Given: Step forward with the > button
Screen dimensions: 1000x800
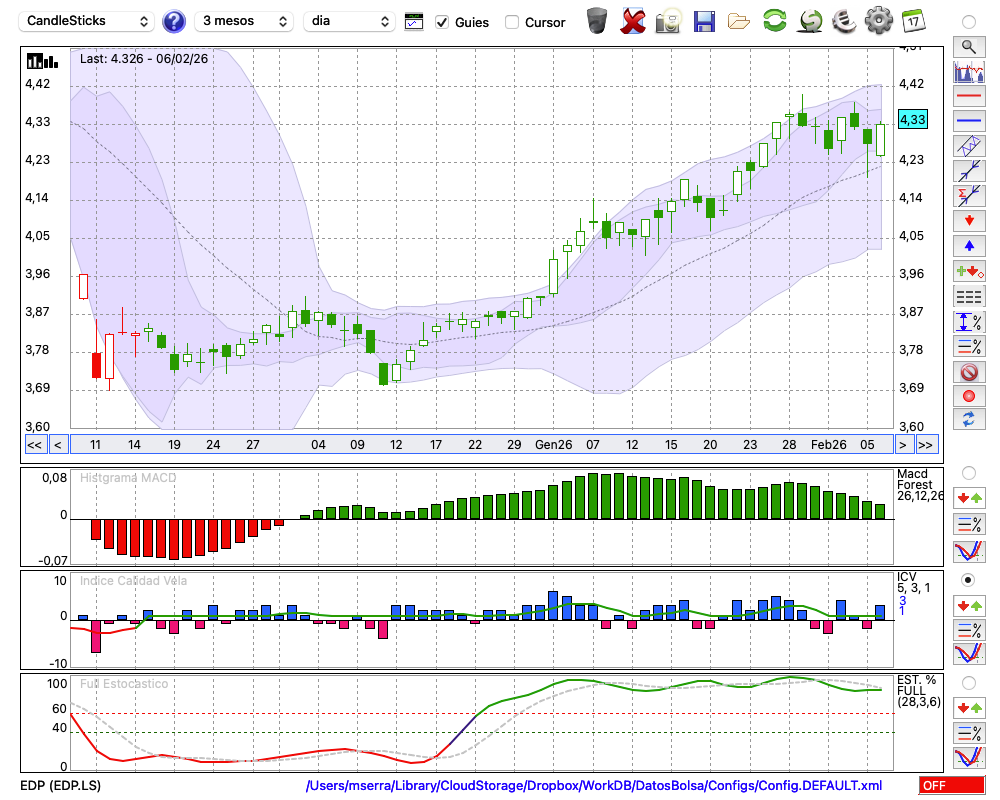Looking at the screenshot, I should click(902, 445).
